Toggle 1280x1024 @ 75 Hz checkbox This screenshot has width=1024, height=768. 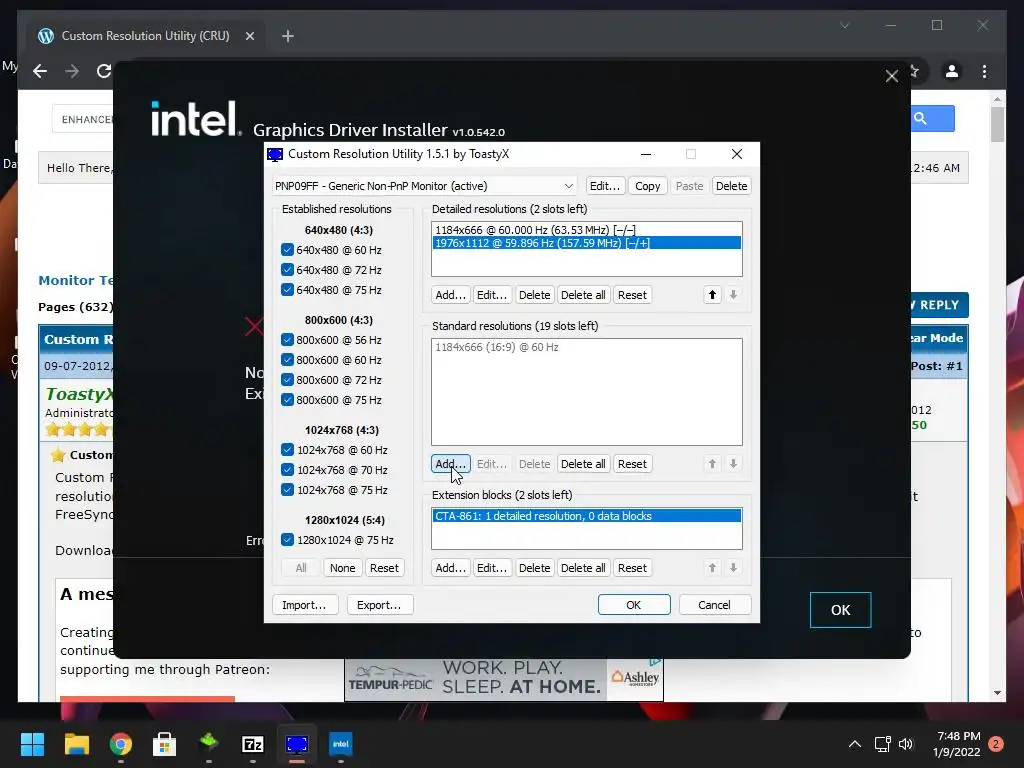(x=287, y=539)
